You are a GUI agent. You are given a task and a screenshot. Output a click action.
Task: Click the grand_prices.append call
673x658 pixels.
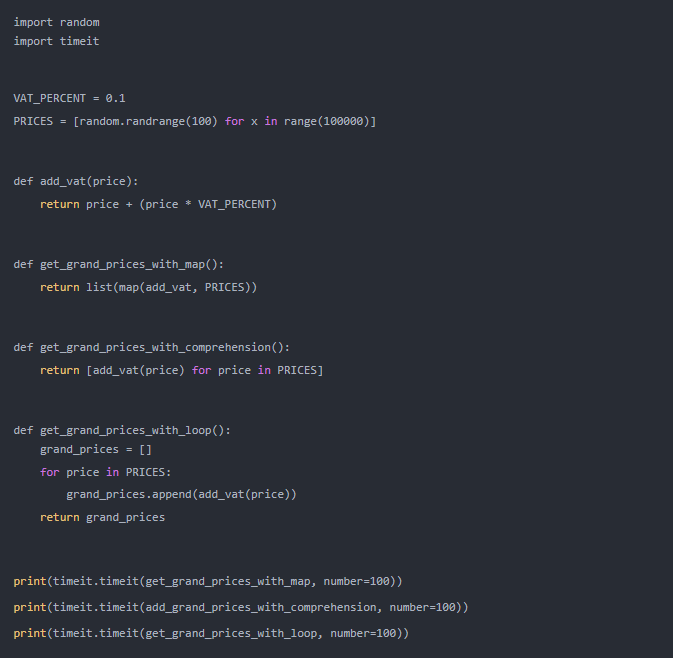[x=181, y=494]
